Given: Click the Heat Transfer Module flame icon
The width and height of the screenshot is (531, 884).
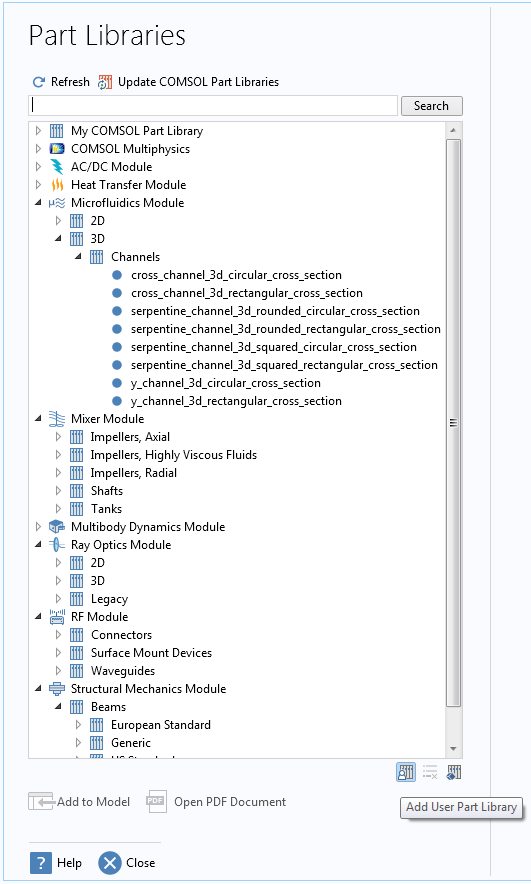Looking at the screenshot, I should point(57,185).
